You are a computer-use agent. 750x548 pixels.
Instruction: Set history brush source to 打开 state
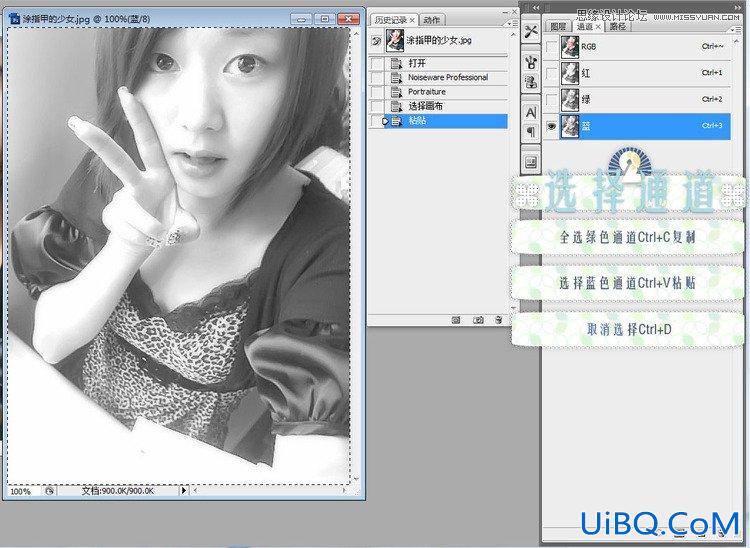point(377,63)
